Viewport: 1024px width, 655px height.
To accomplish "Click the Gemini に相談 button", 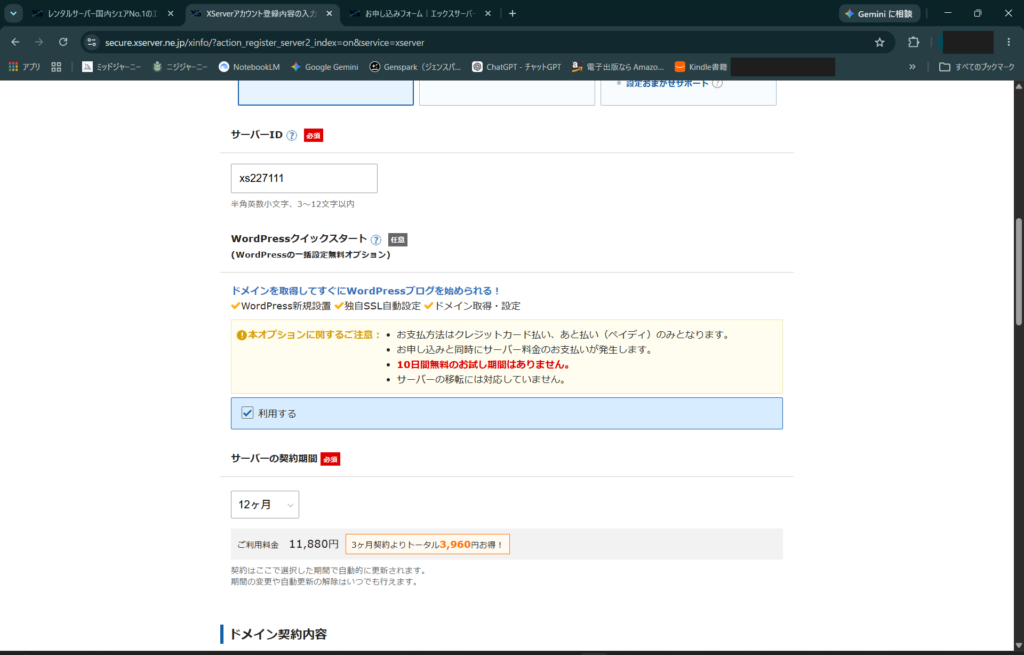I will 879,14.
